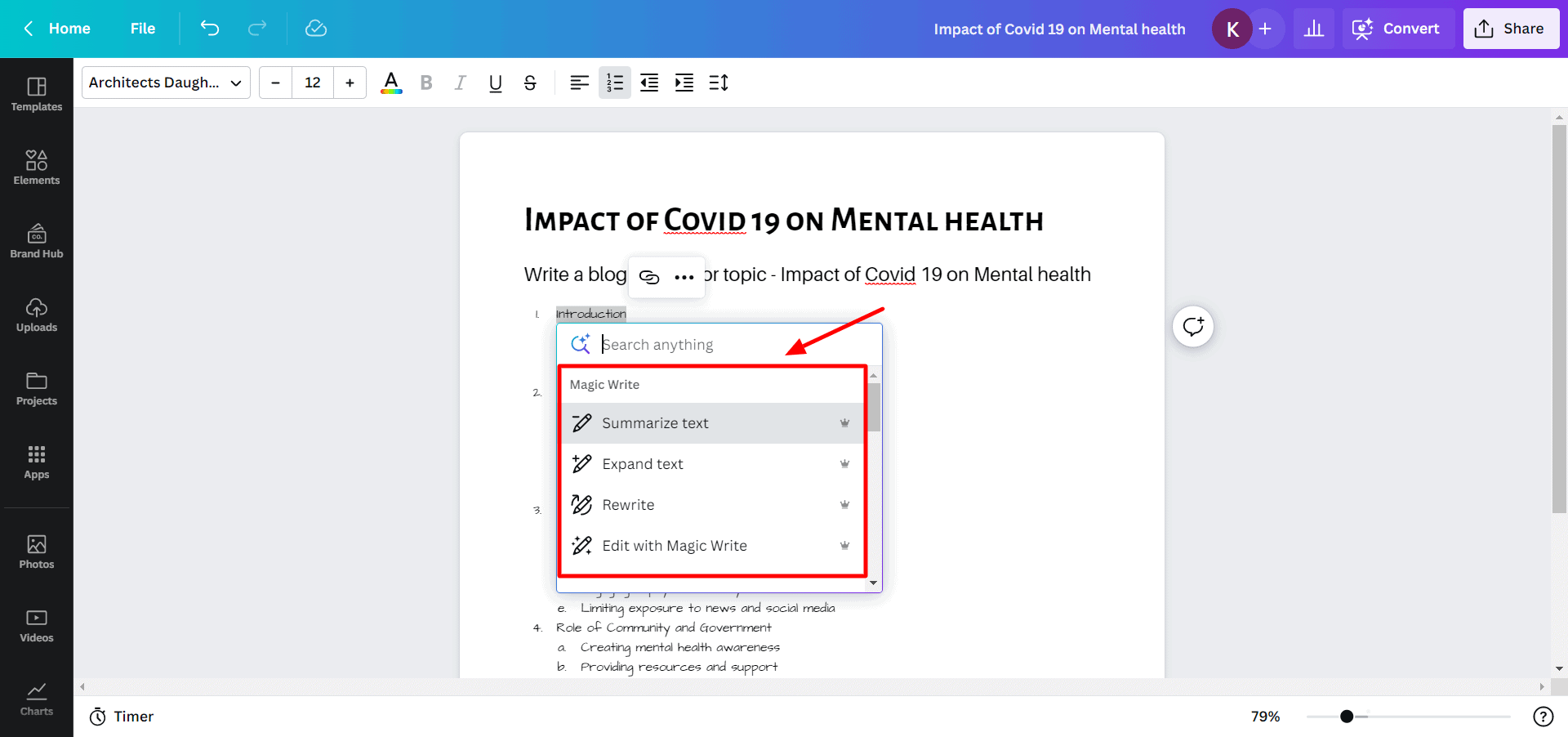Open line spacing options

[x=719, y=83]
